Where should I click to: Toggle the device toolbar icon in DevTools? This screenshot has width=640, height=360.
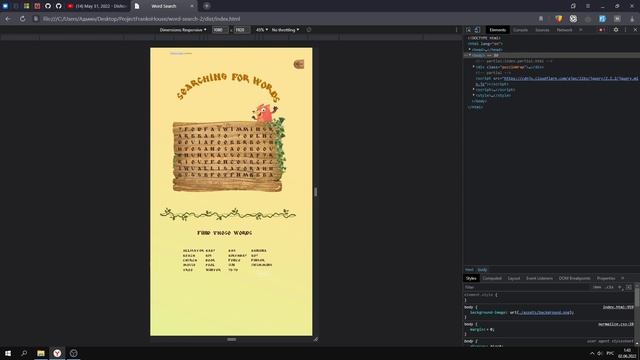[477, 30]
